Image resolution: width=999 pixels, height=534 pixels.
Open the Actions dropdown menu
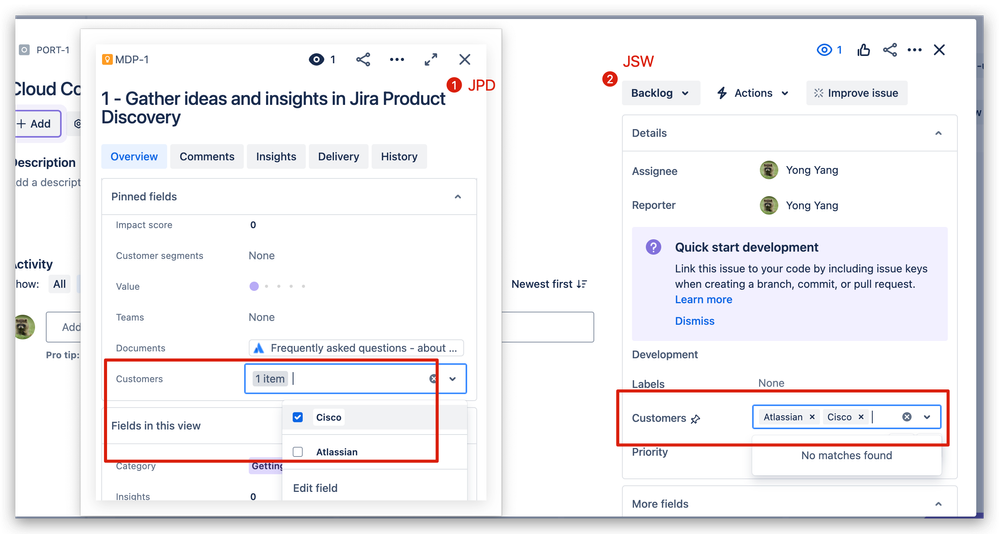pyautogui.click(x=752, y=93)
